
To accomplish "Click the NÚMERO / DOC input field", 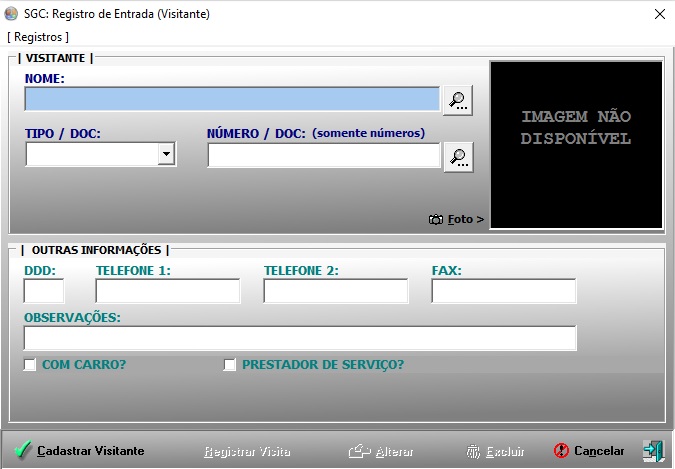I will 323,155.
